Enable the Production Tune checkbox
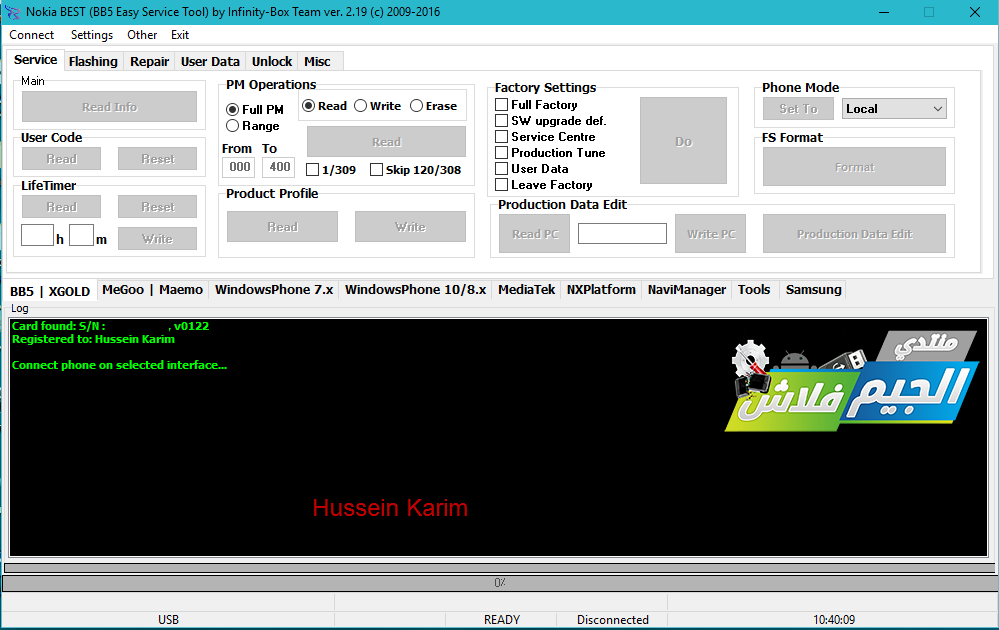 [x=501, y=153]
